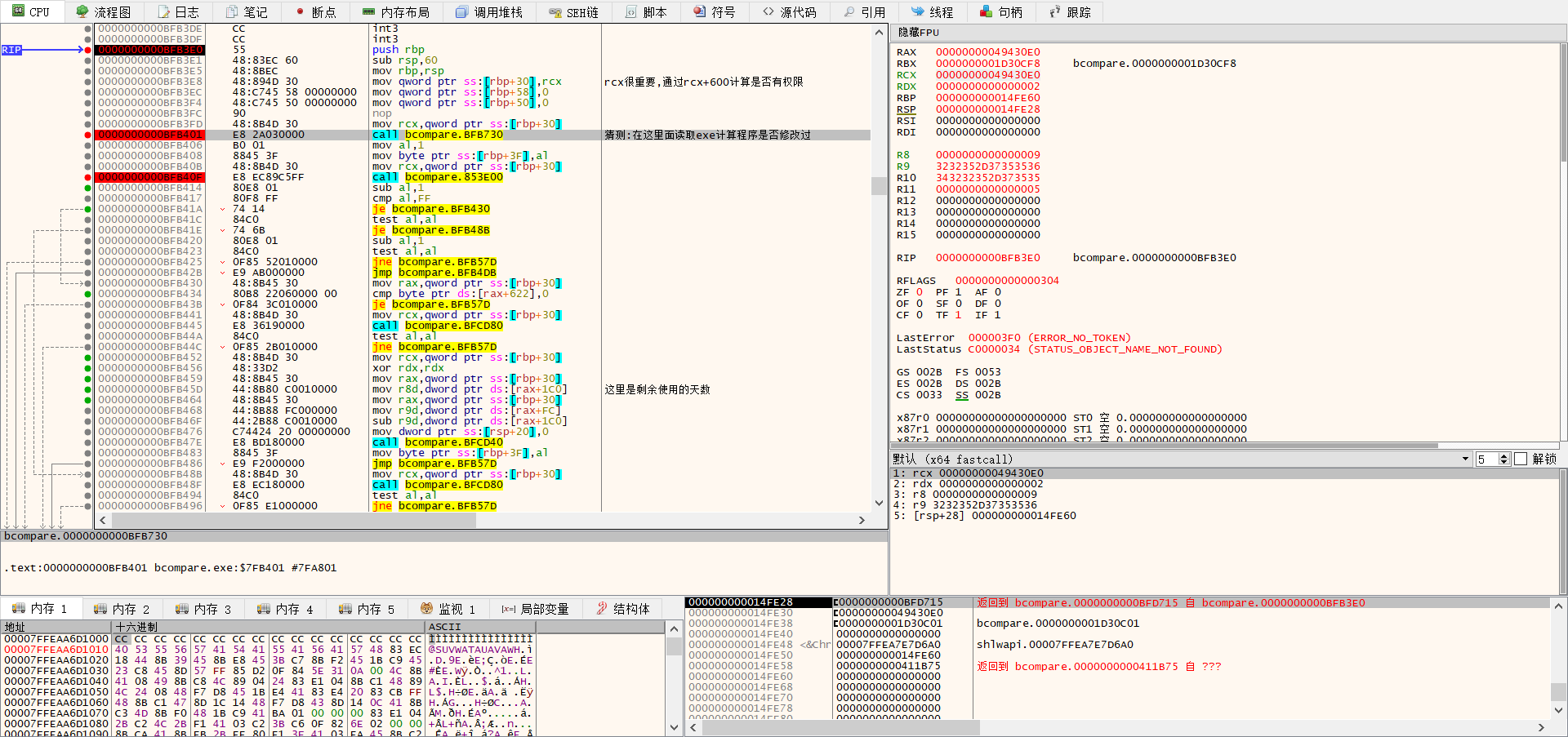Click the argument count field showing 5
The height and width of the screenshot is (737, 1568).
pos(1487,460)
